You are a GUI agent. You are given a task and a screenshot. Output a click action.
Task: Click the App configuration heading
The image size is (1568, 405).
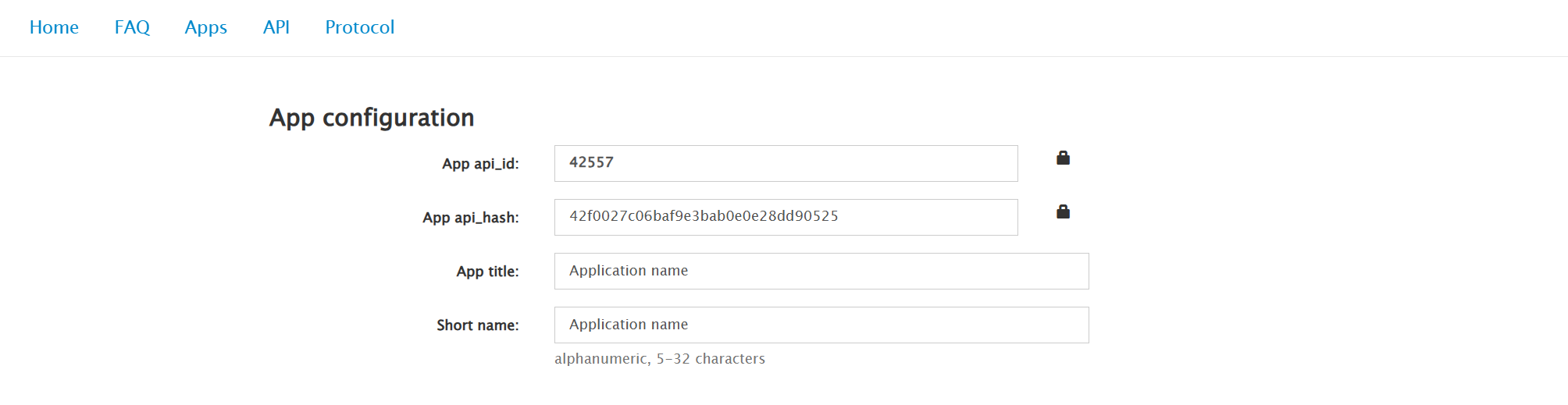click(x=372, y=118)
